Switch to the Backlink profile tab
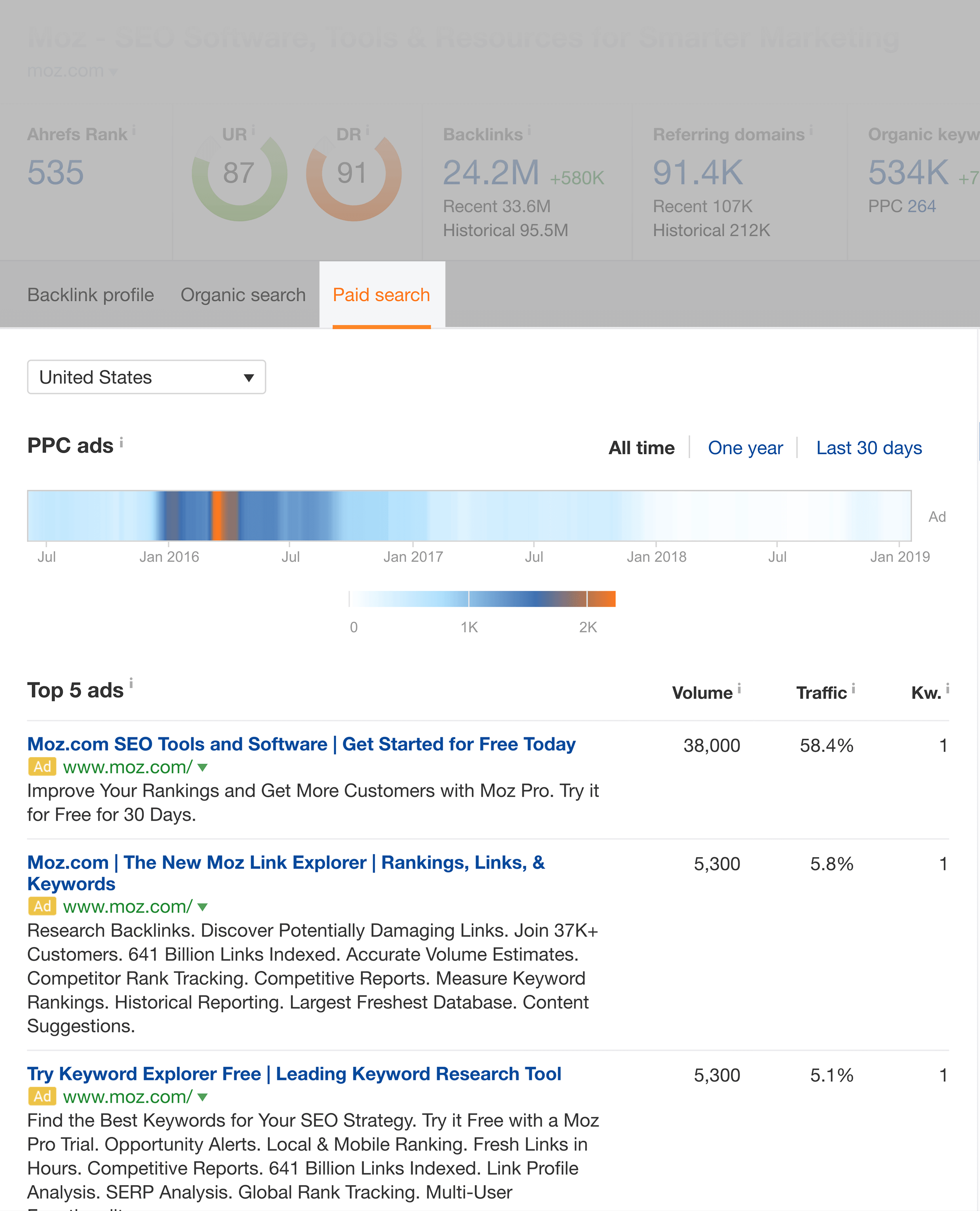 coord(90,295)
